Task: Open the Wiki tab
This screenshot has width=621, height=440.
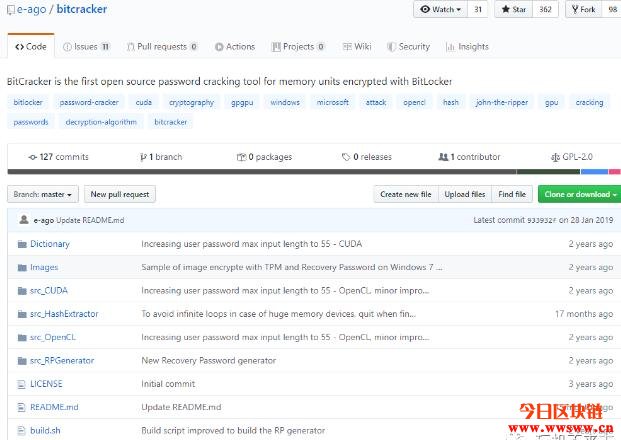Action: pos(357,47)
